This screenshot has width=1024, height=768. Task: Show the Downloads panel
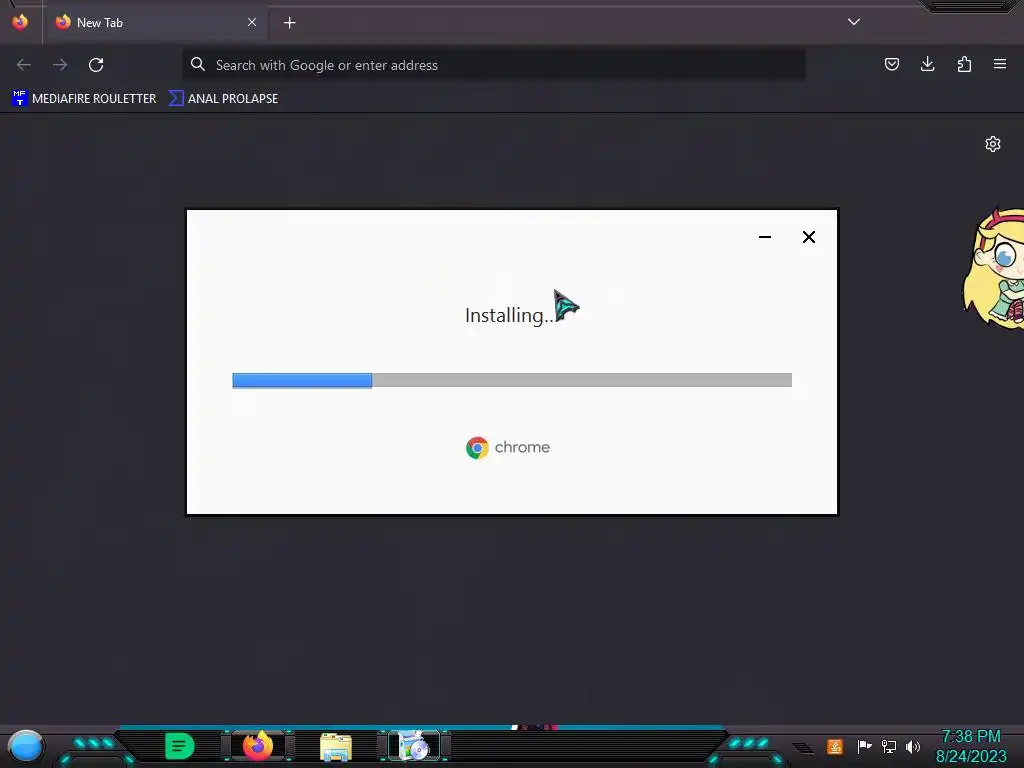[x=927, y=64]
